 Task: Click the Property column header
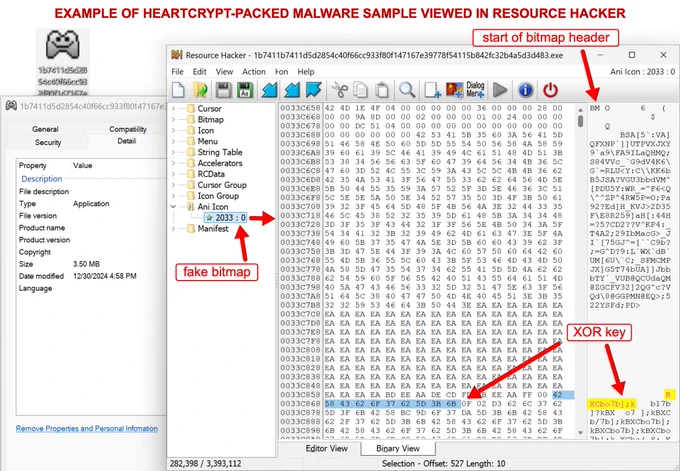point(33,165)
